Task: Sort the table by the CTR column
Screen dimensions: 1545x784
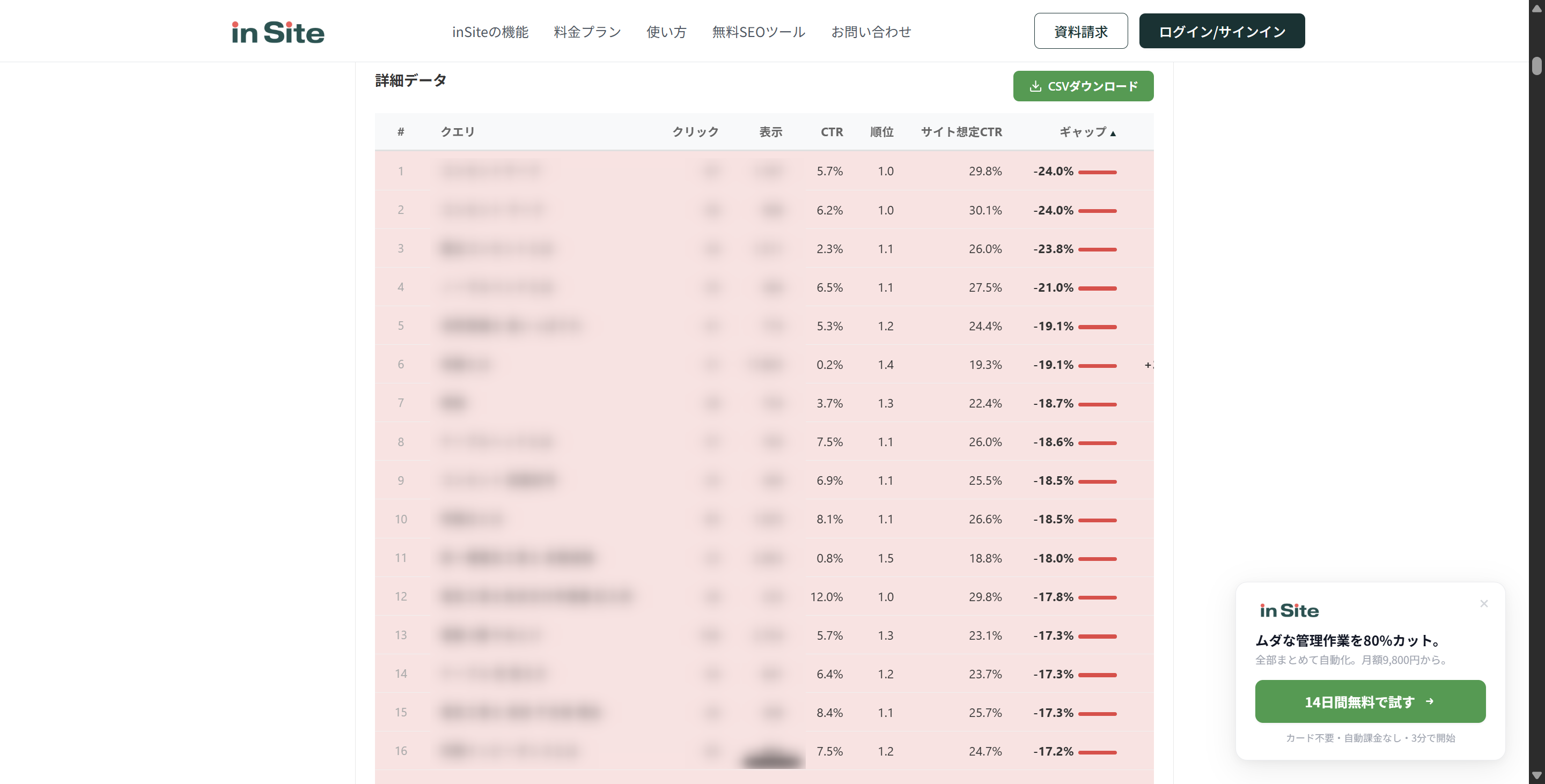Action: (x=832, y=132)
